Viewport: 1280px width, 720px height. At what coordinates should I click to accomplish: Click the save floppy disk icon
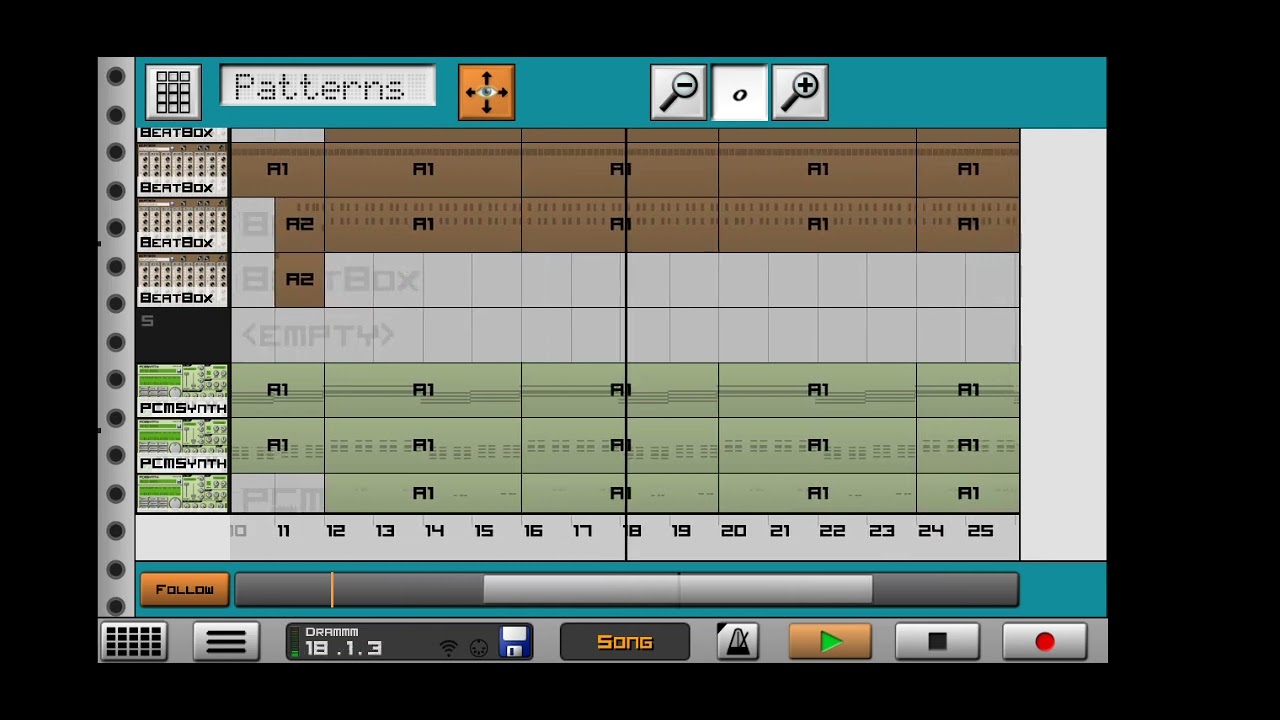514,642
